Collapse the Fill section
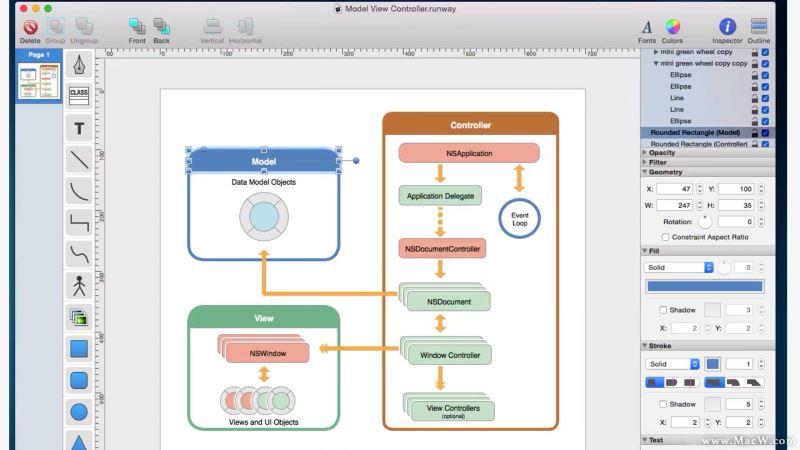 pyautogui.click(x=644, y=251)
